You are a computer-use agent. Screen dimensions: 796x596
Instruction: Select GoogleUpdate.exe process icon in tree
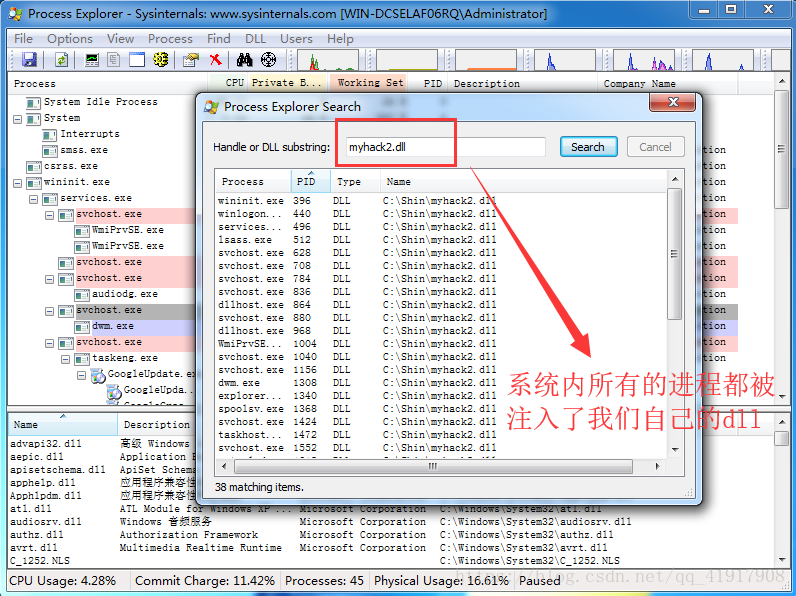(x=98, y=376)
